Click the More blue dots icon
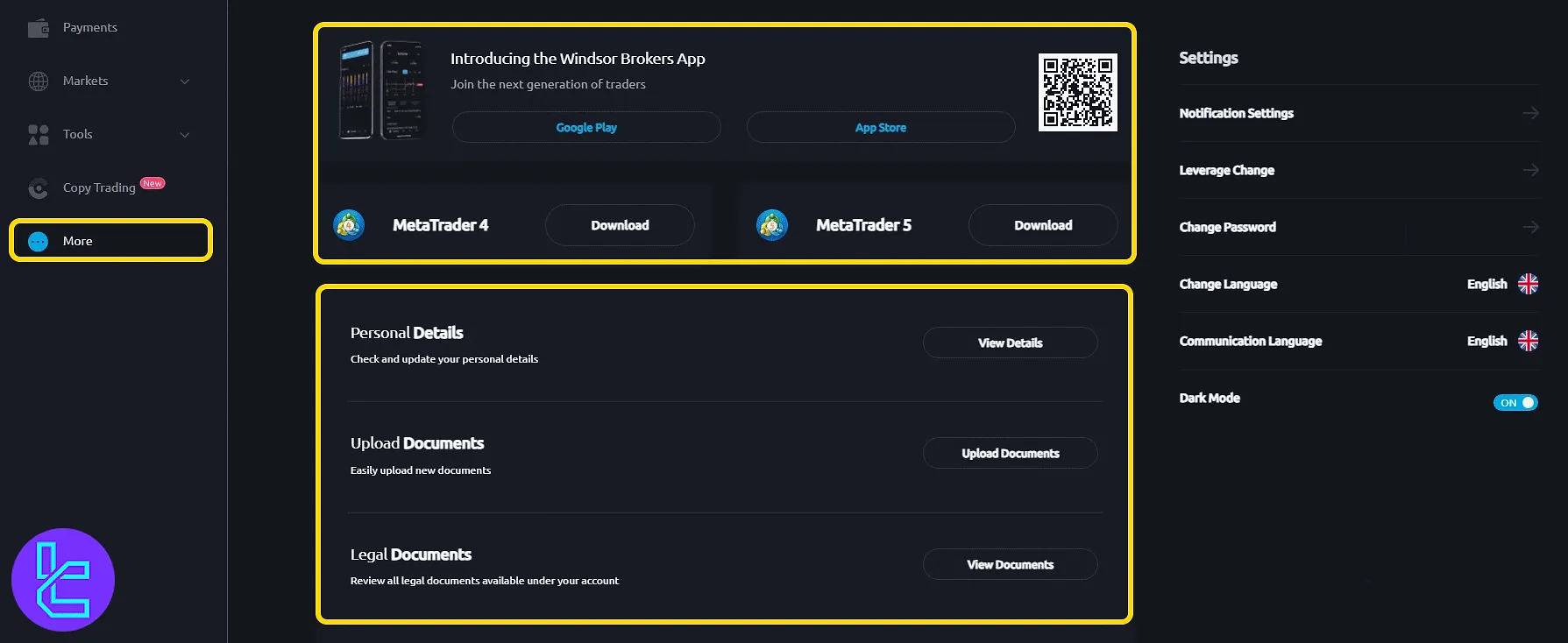This screenshot has height=643, width=1568. [x=39, y=242]
